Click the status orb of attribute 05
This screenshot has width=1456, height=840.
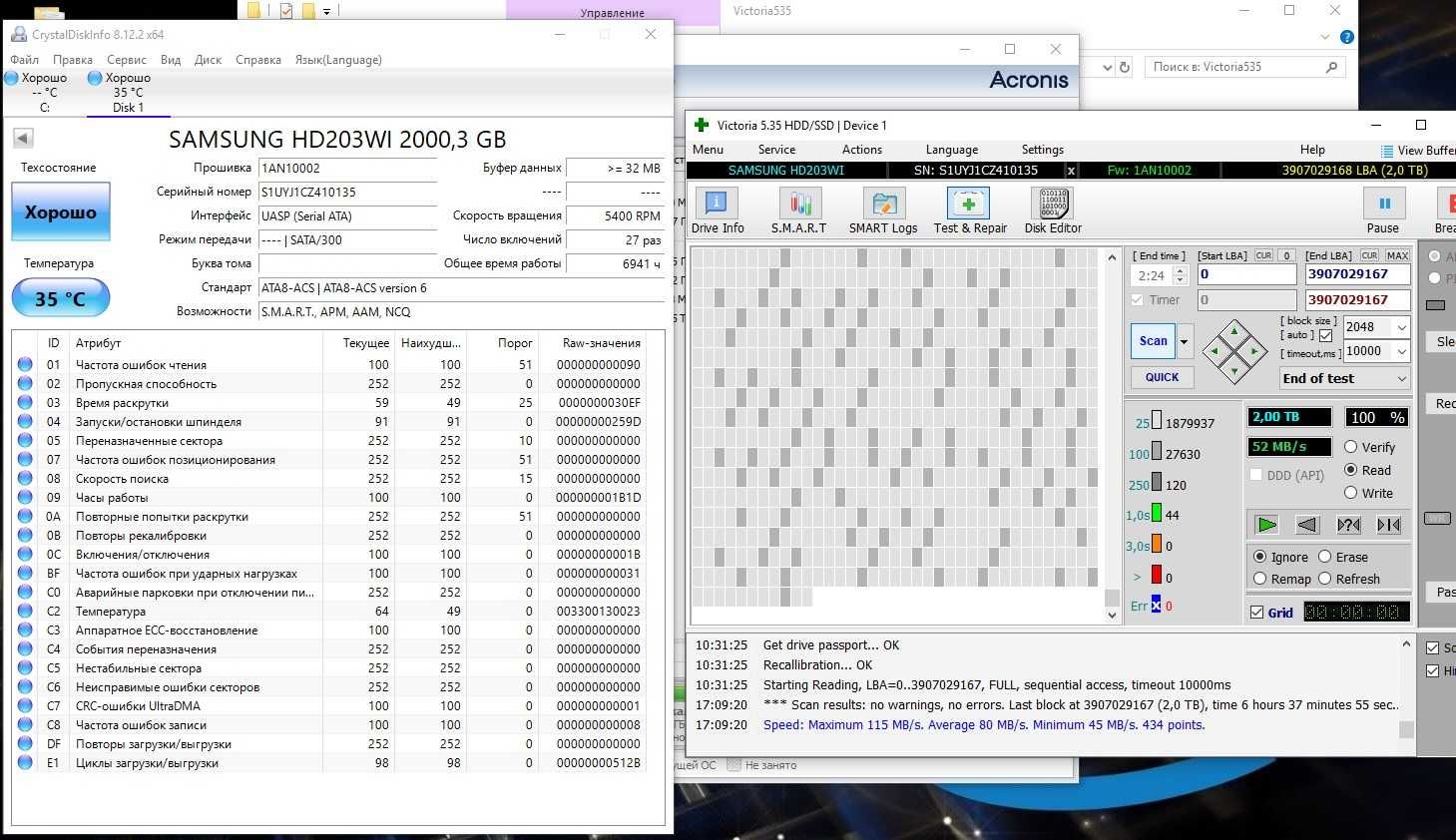click(x=25, y=441)
